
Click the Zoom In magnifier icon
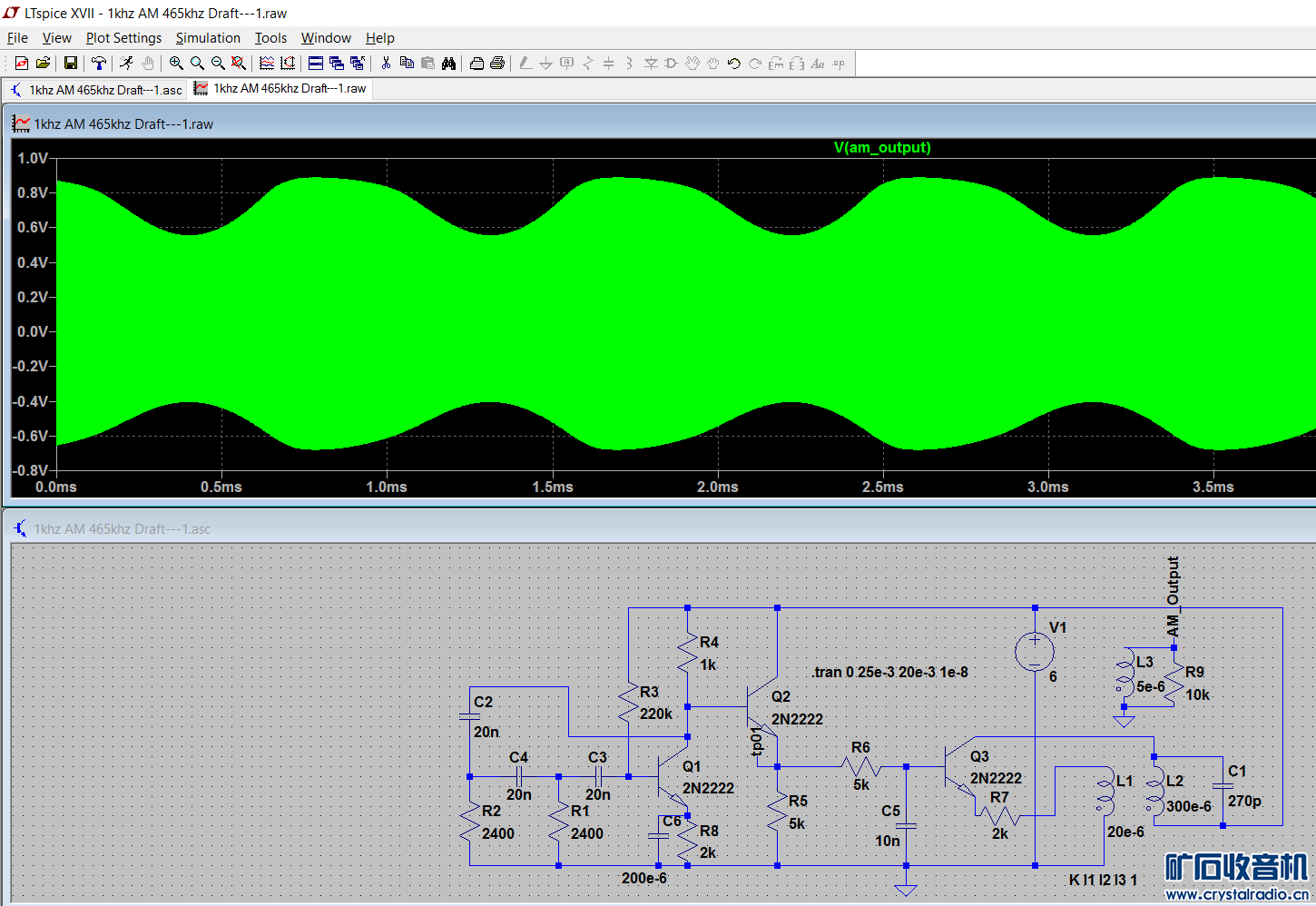pos(176,64)
